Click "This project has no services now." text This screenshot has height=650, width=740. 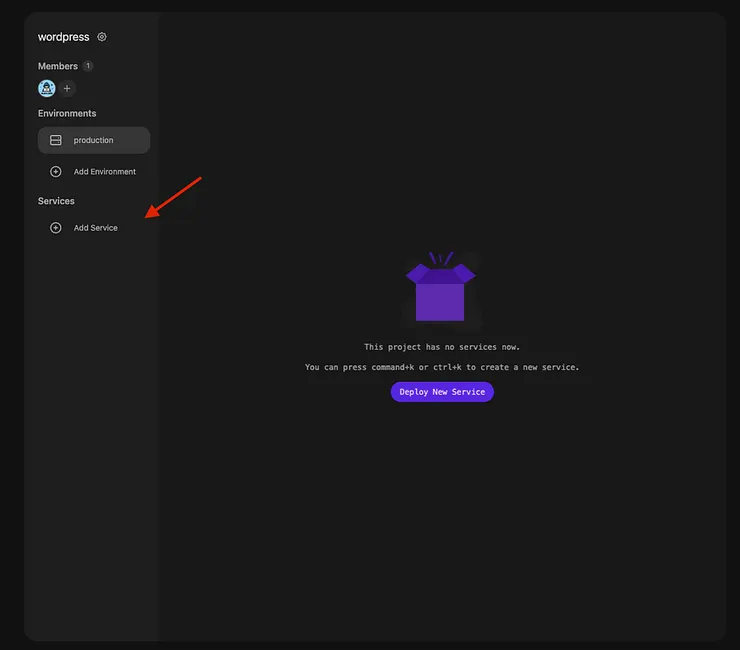tap(442, 347)
